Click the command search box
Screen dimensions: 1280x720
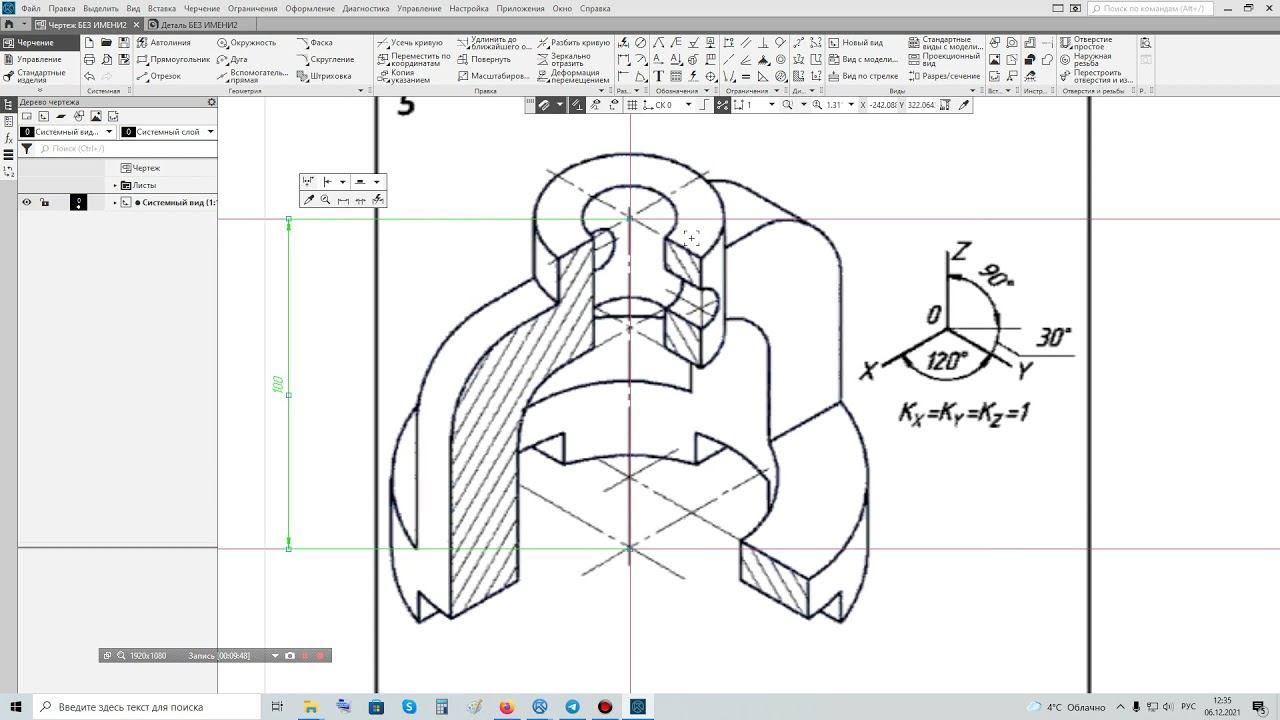[1150, 8]
